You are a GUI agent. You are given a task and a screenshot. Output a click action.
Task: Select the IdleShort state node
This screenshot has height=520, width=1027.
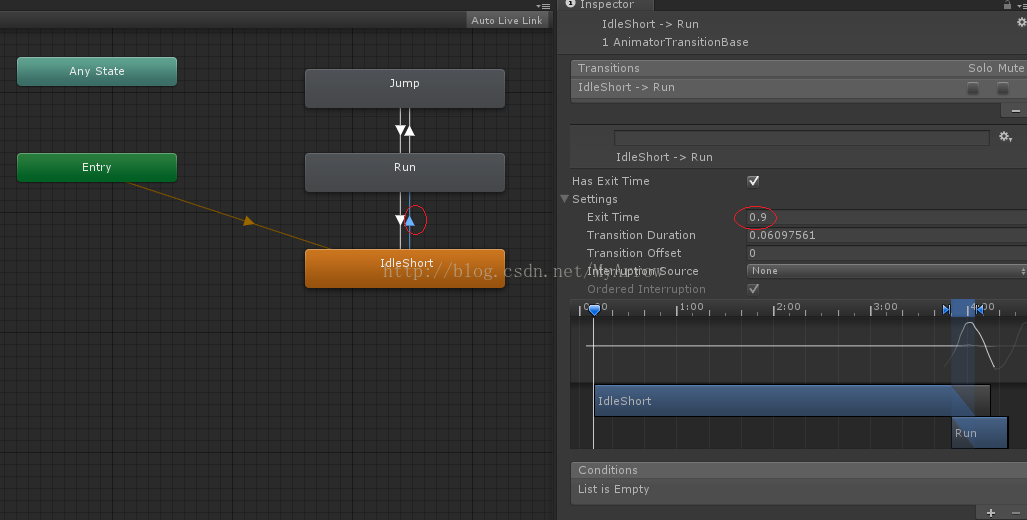405,268
